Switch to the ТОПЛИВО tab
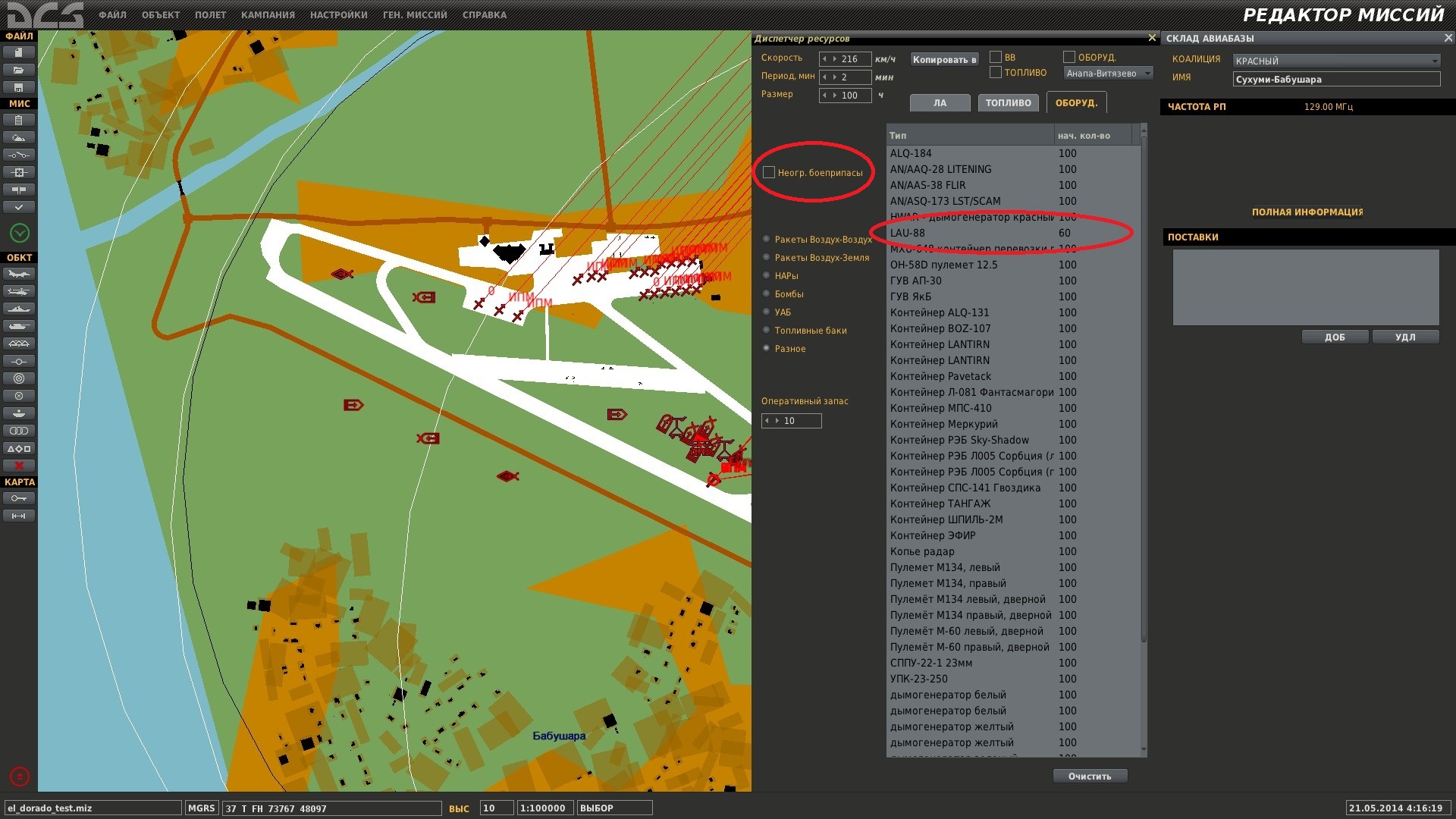This screenshot has height=819, width=1456. pos(1008,103)
